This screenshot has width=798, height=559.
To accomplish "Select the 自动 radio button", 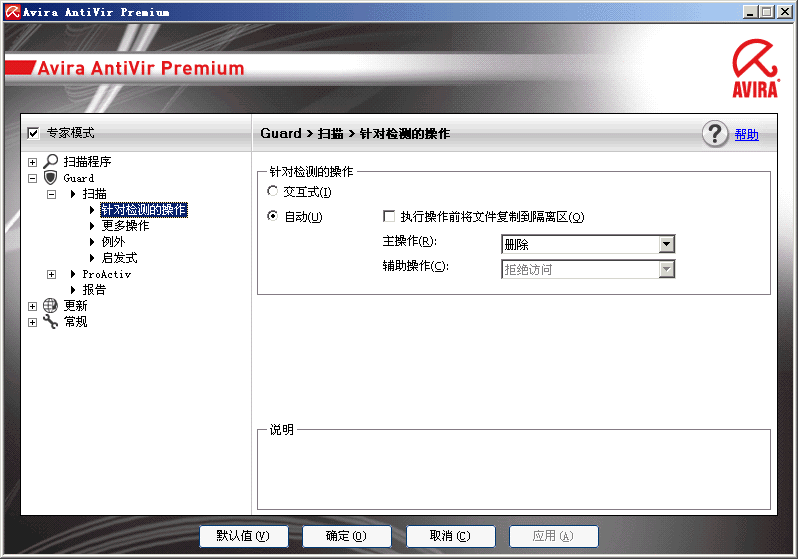I will pos(273,216).
